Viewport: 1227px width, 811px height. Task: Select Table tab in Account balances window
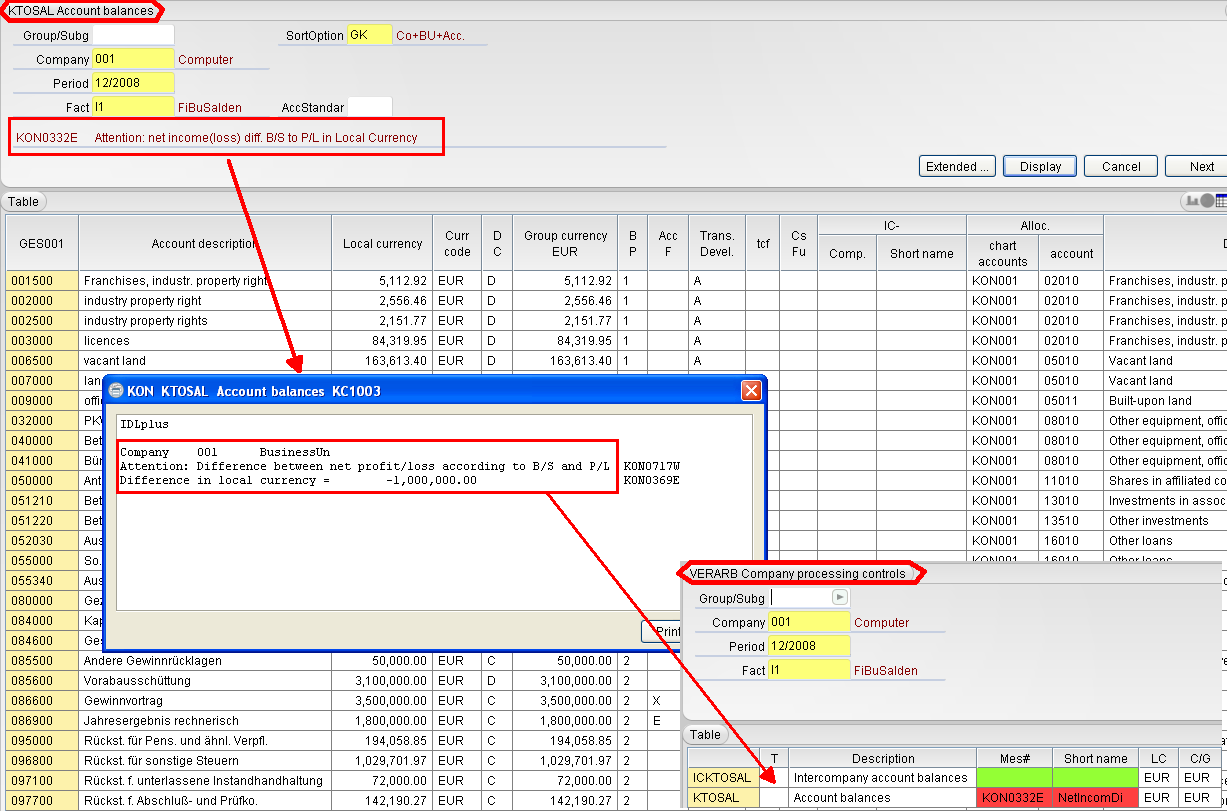pos(23,201)
